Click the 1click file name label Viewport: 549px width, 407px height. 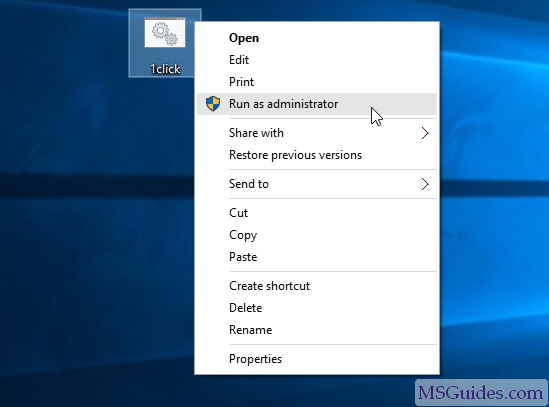(x=165, y=69)
